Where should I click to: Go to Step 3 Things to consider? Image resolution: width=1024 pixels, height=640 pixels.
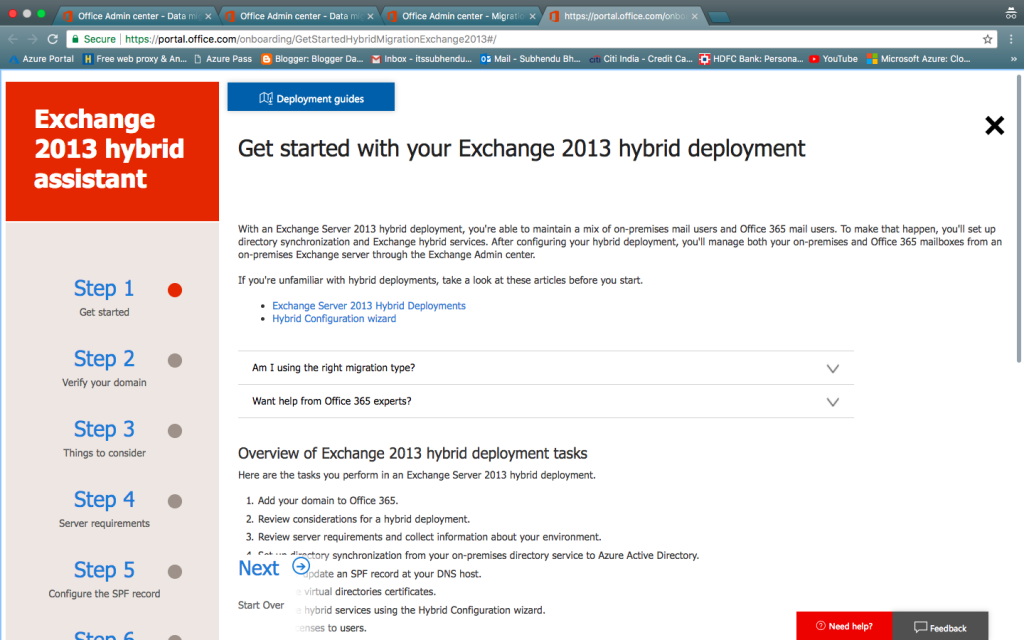[104, 438]
